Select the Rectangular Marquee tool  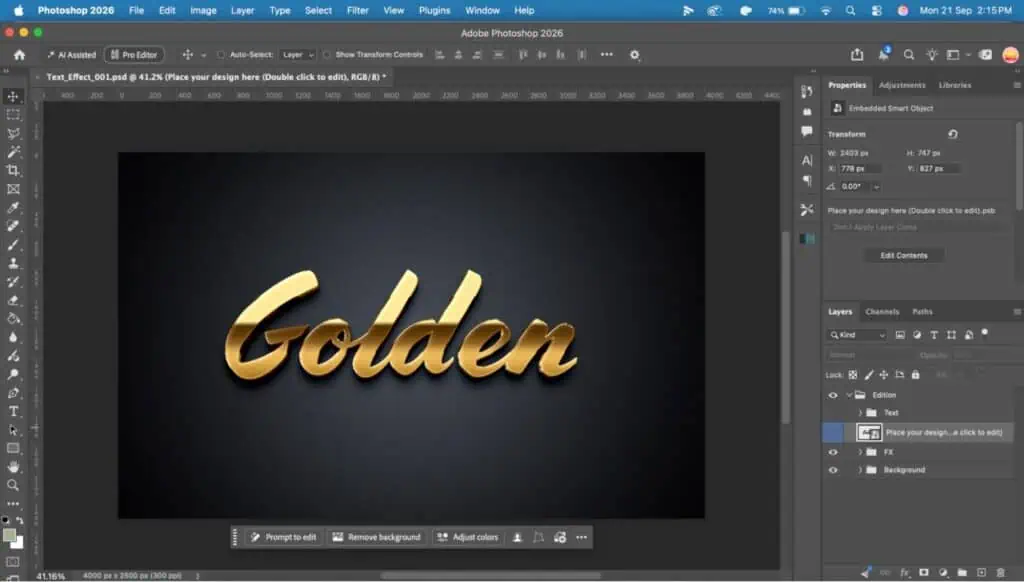(13, 115)
